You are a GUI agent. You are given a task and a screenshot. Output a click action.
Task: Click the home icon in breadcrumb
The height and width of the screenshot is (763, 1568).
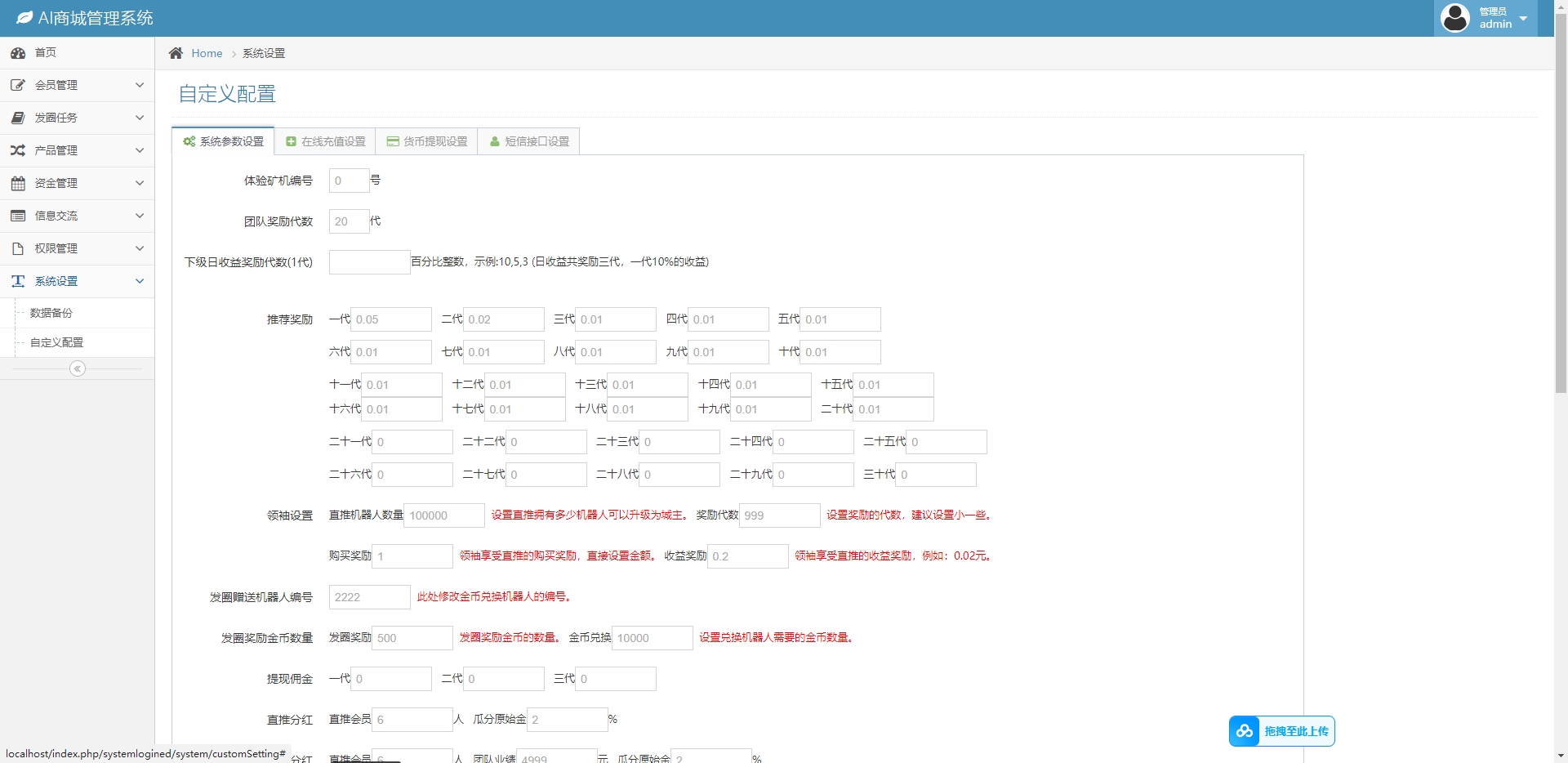176,53
